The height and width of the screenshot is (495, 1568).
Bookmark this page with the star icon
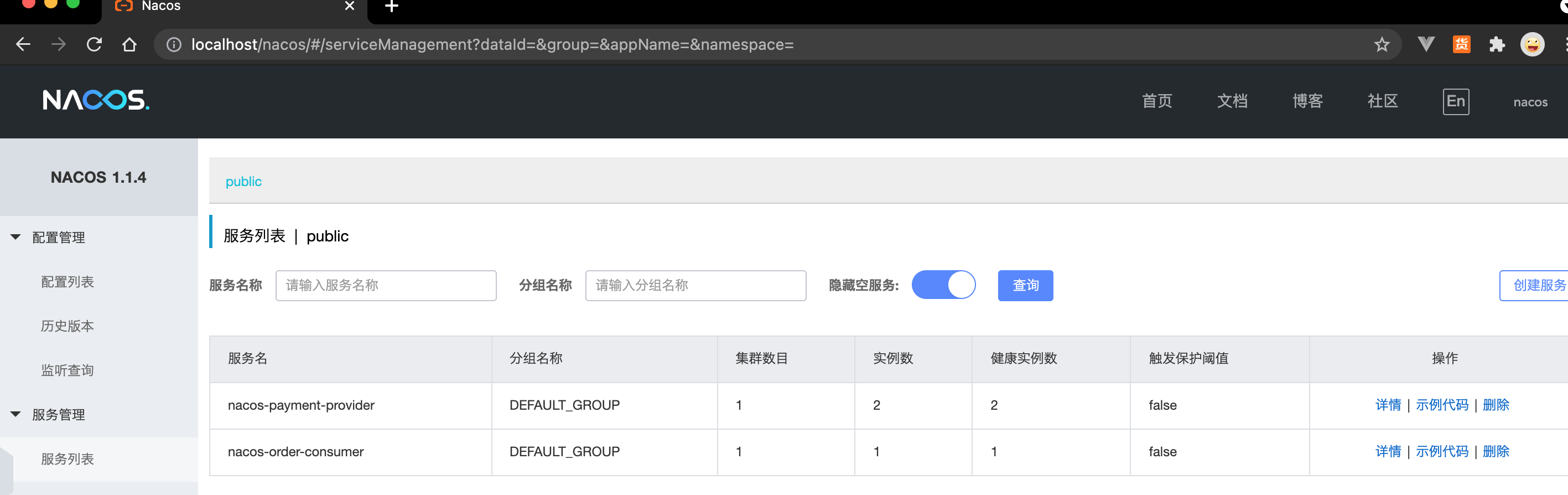(1382, 44)
